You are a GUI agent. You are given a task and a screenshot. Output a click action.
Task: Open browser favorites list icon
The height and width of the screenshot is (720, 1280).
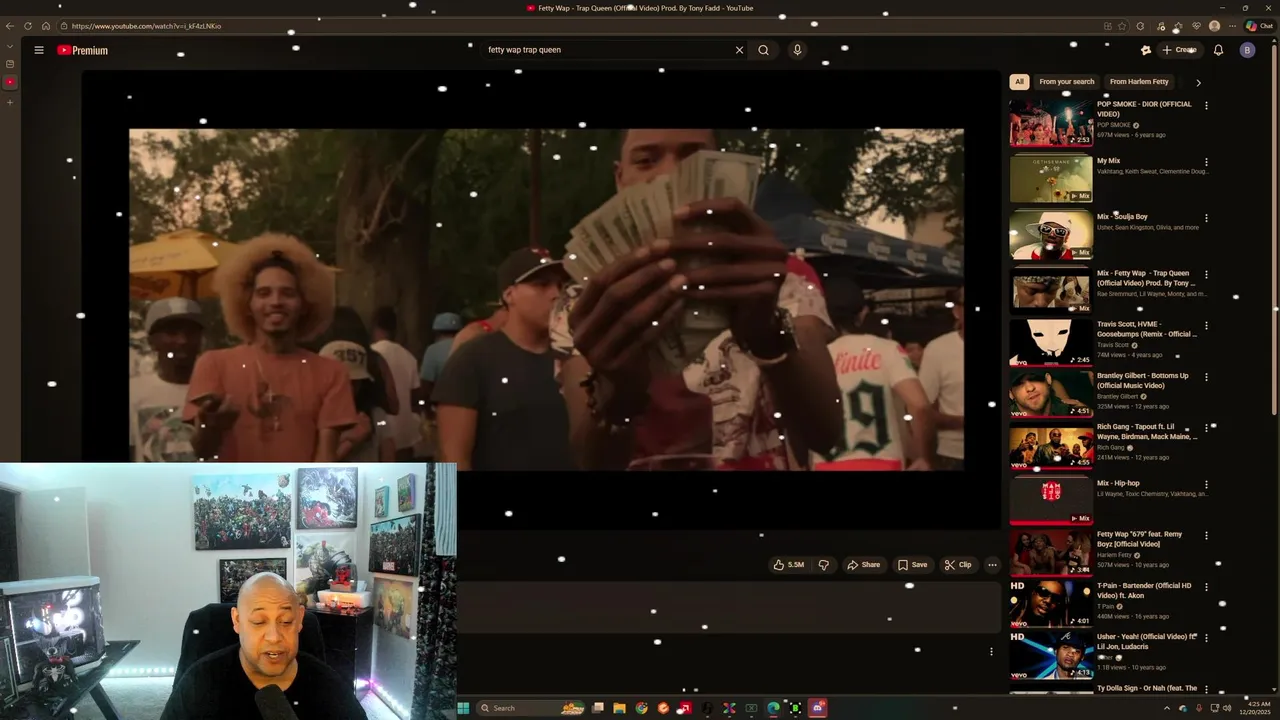point(1179,26)
